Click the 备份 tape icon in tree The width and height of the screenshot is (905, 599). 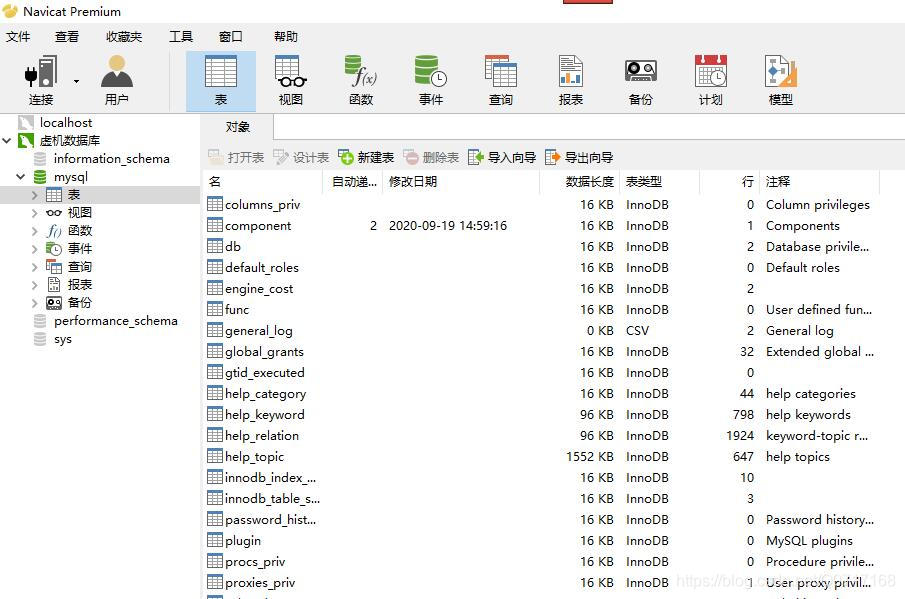54,302
